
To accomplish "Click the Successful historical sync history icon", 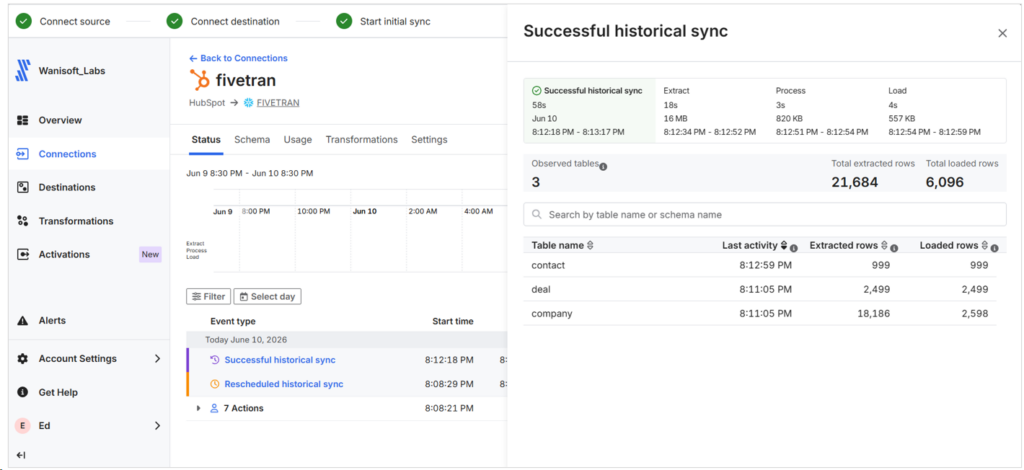I will [x=214, y=360].
